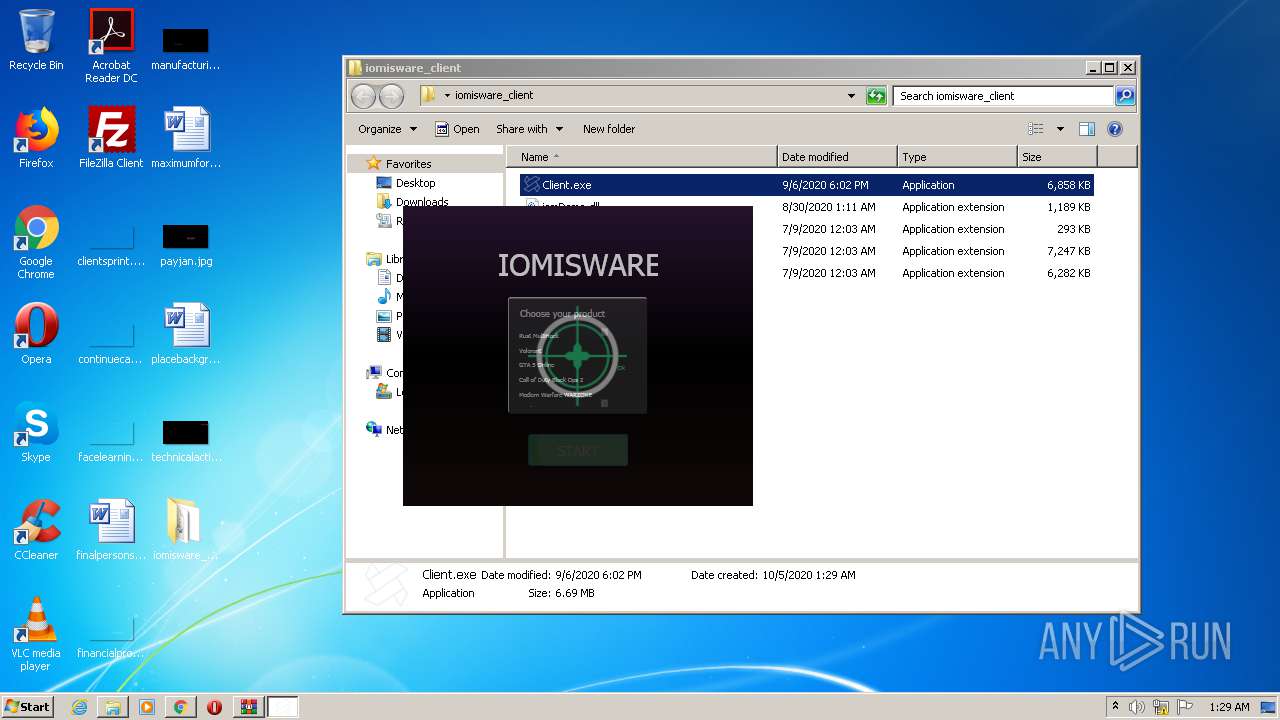Open Recycle Bin desktop icon
The width and height of the screenshot is (1280, 720).
pos(36,40)
